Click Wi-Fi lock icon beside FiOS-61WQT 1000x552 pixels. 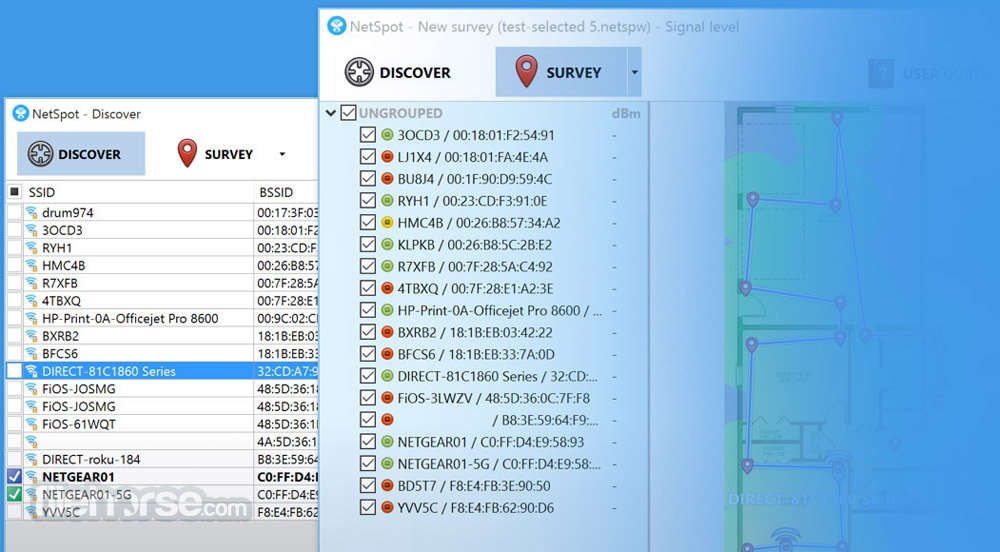click(x=31, y=424)
